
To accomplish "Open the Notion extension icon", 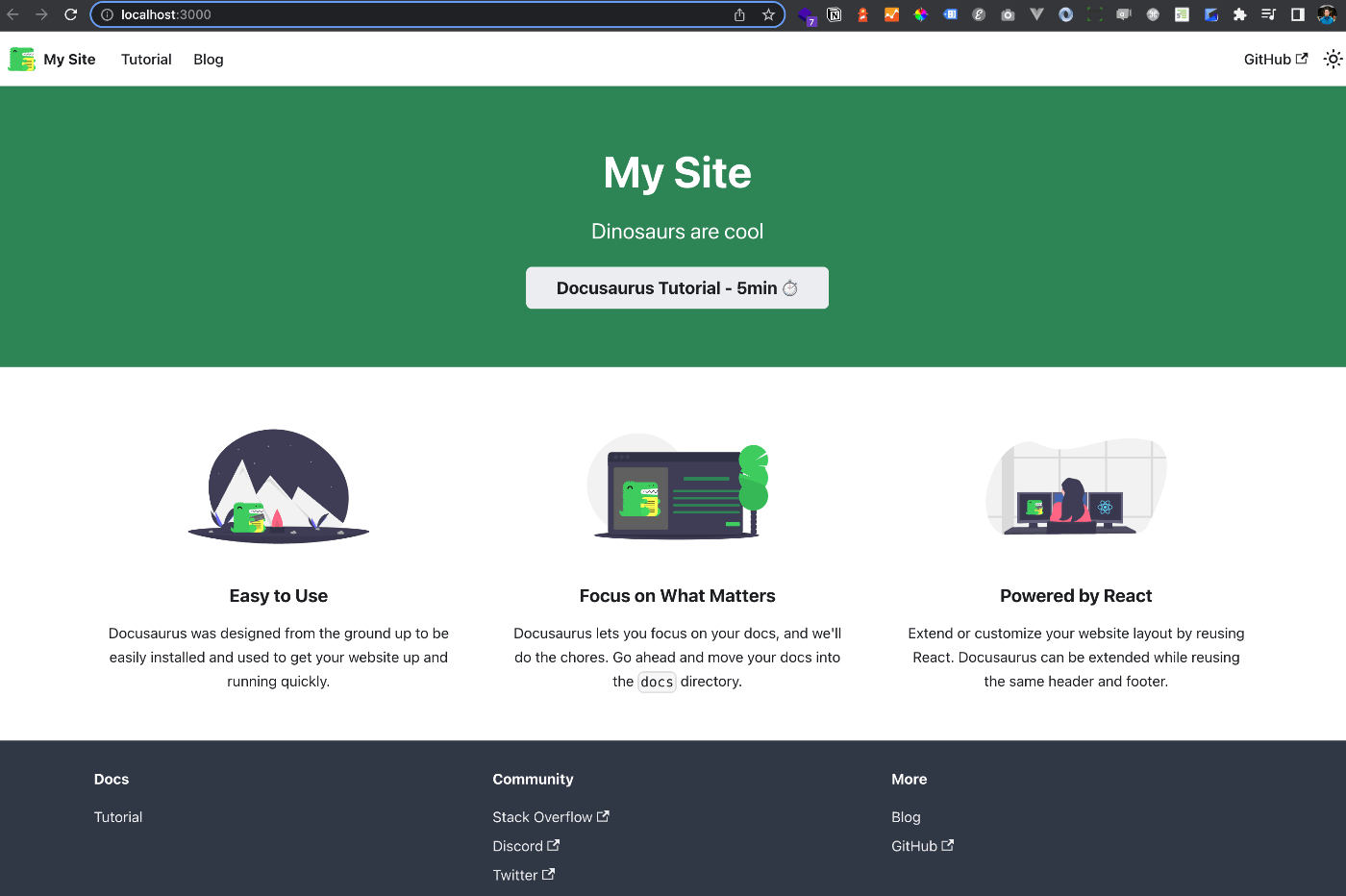I will pos(835,14).
